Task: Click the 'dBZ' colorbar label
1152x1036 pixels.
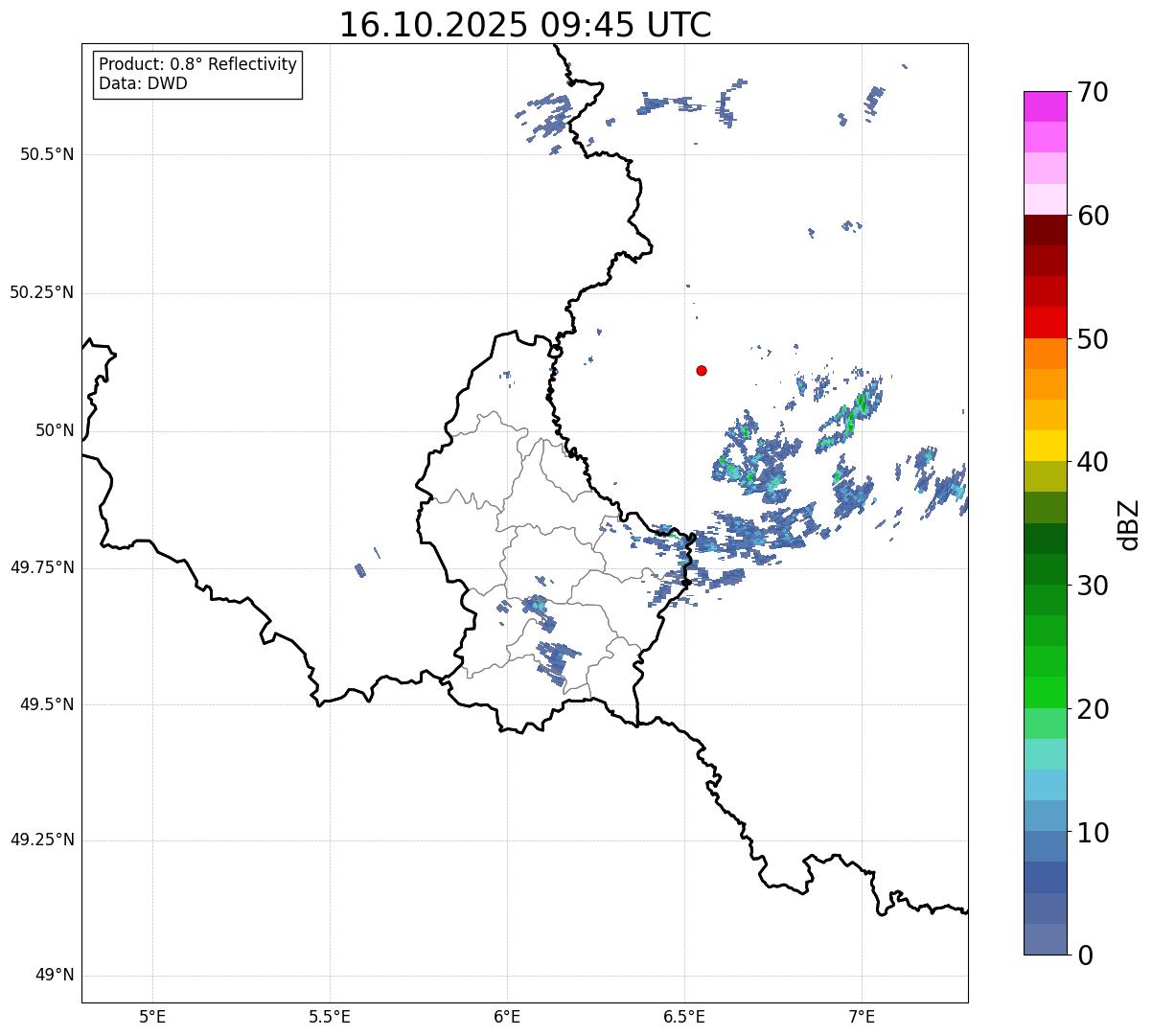Action: (x=1128, y=523)
